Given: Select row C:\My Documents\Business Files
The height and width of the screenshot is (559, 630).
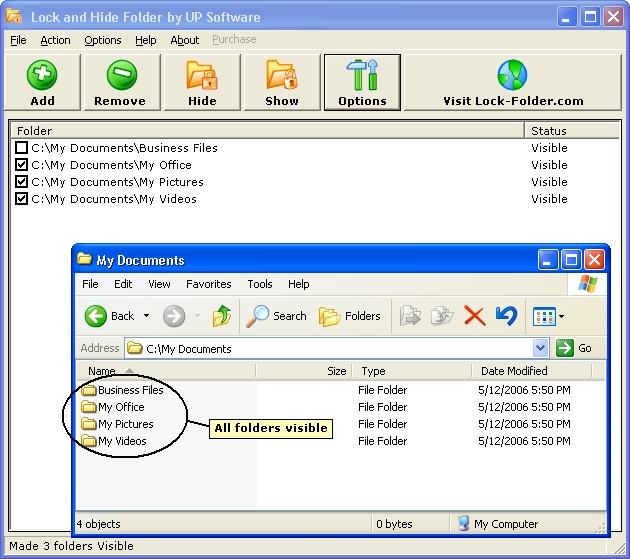Looking at the screenshot, I should [x=315, y=148].
